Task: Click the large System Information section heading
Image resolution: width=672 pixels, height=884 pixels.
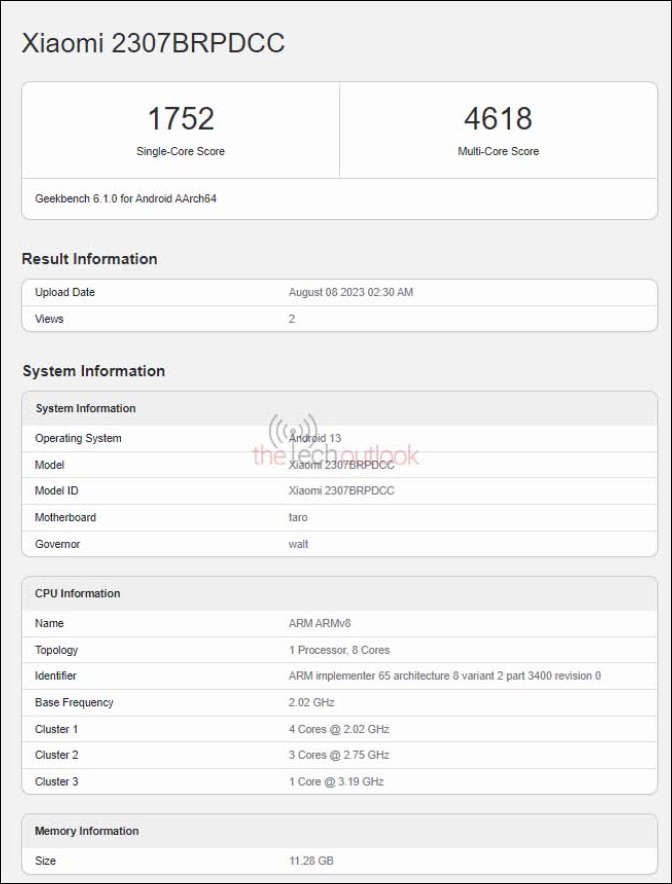Action: [x=94, y=371]
